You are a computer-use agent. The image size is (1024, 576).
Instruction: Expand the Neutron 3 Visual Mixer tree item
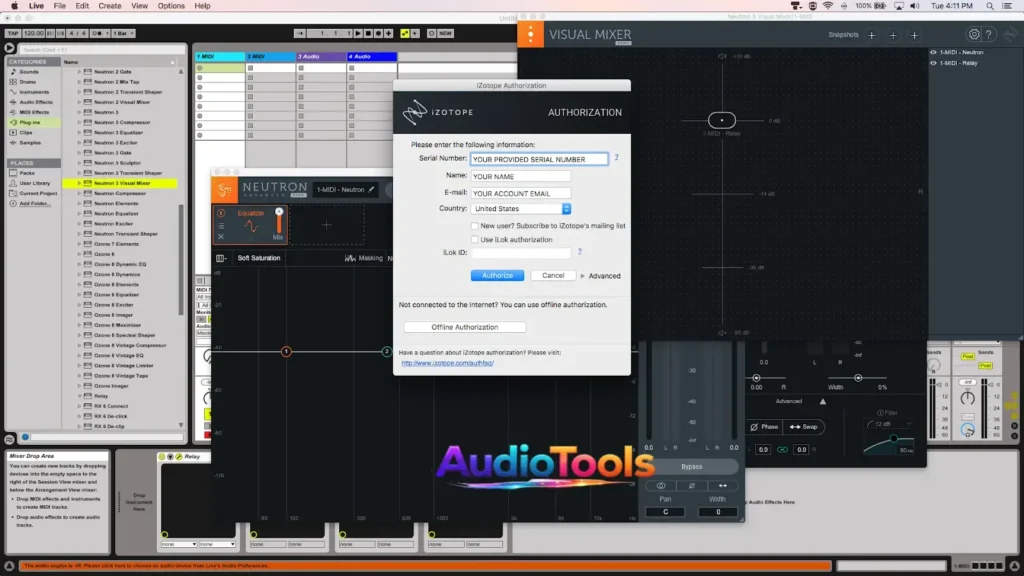coord(80,183)
